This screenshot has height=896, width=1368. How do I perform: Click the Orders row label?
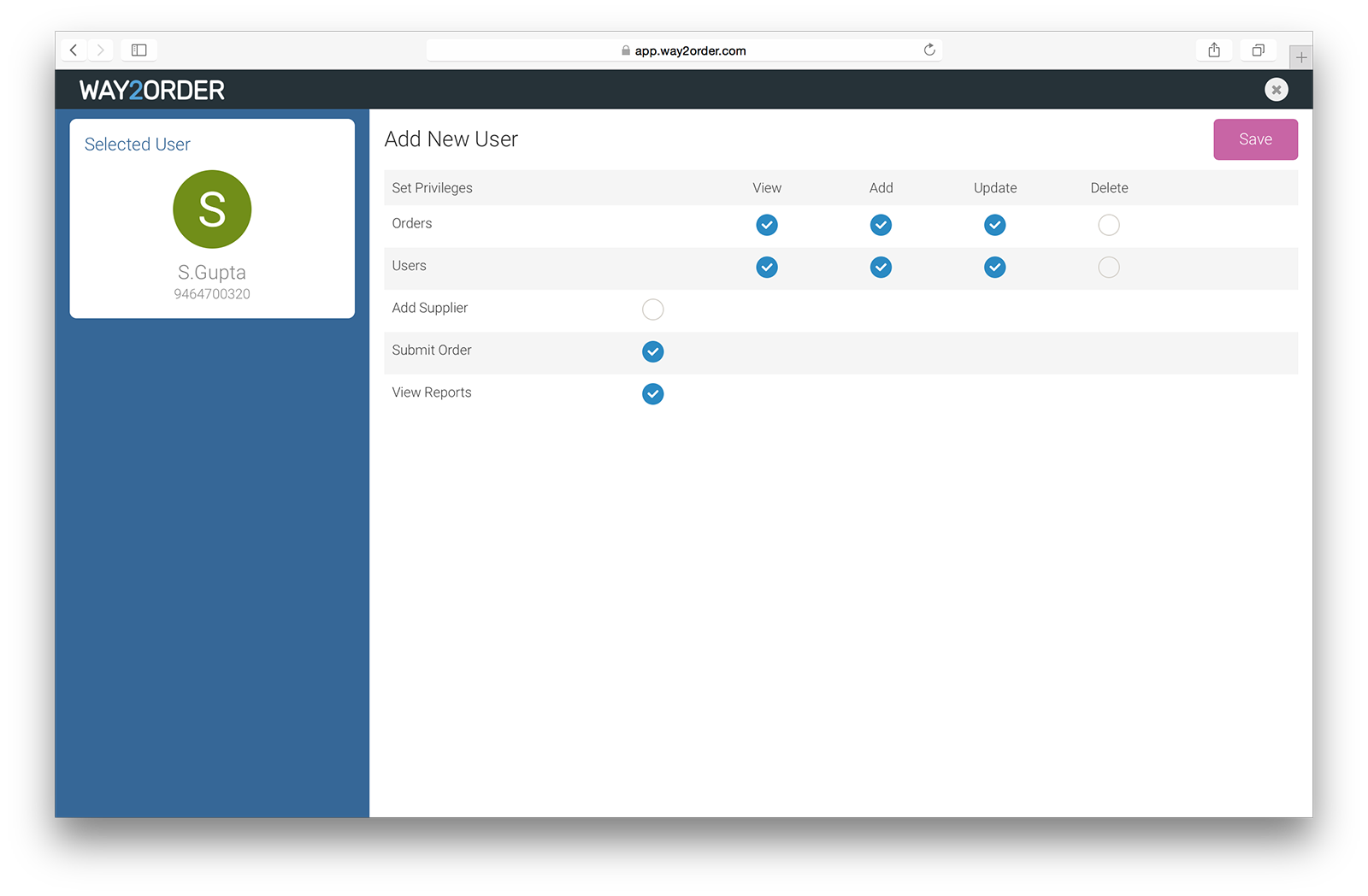[x=412, y=223]
